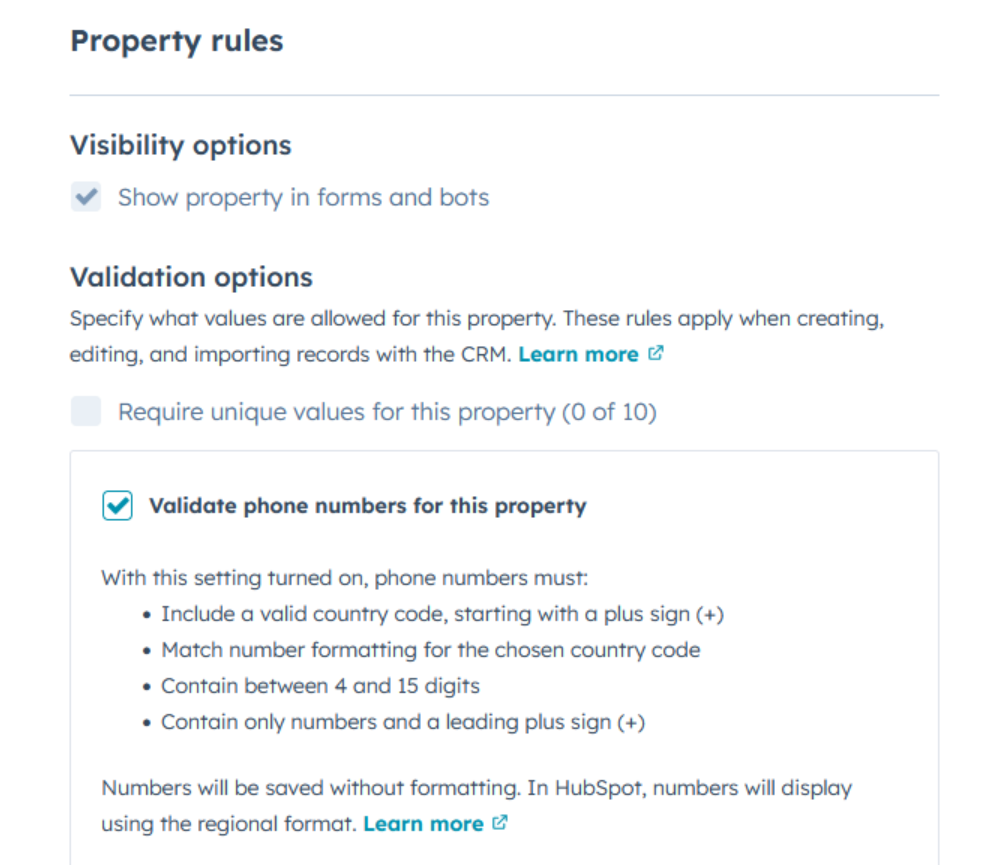991x865 pixels.
Task: Click 'Contain only numbers and a leading plus' bullet
Action: point(403,722)
